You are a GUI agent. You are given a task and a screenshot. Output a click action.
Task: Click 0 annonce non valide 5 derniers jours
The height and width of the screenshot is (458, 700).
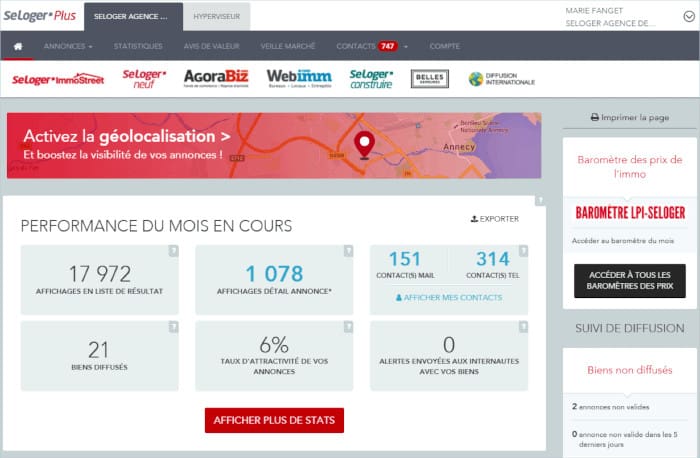coord(625,439)
